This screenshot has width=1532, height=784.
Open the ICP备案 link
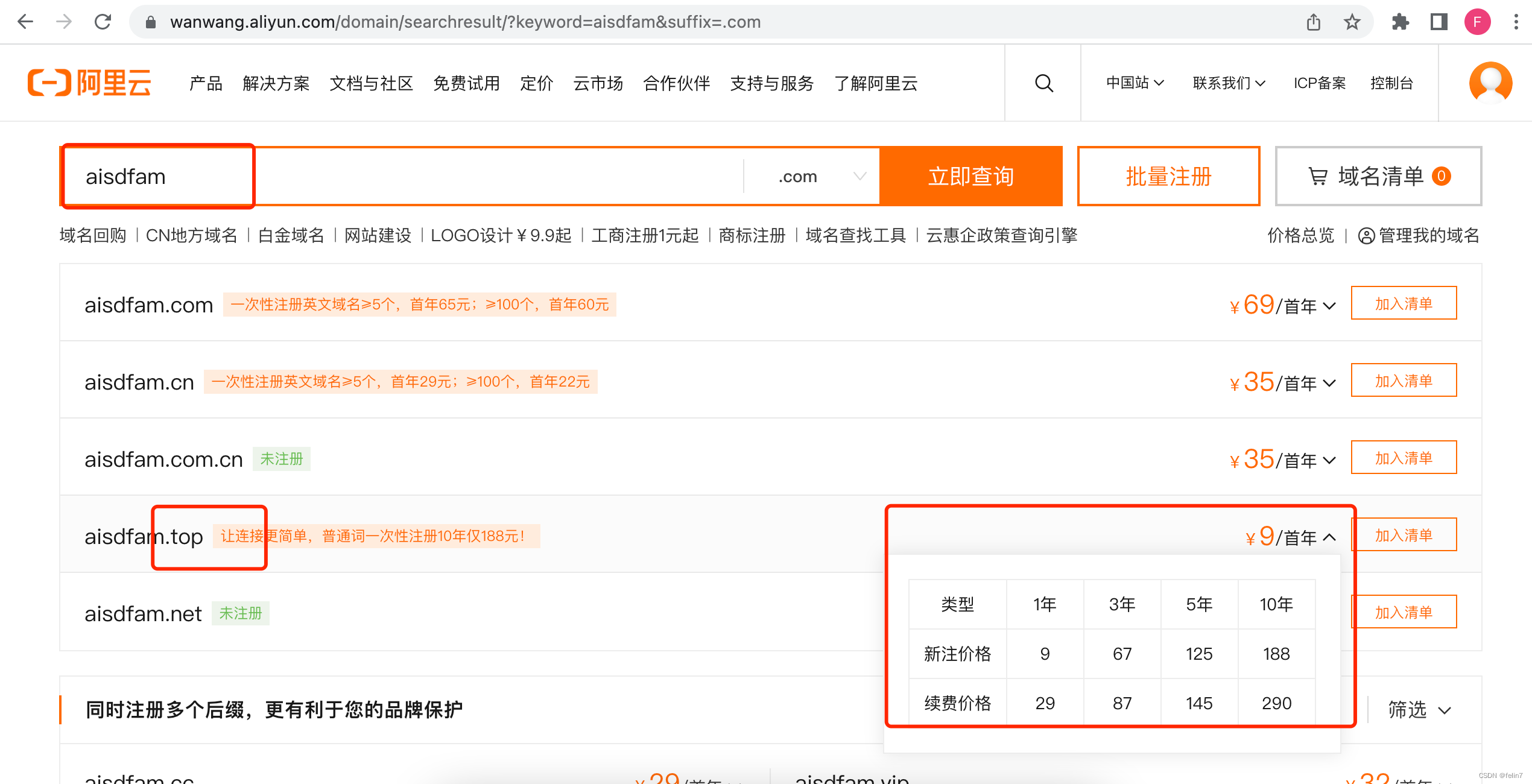[1320, 83]
